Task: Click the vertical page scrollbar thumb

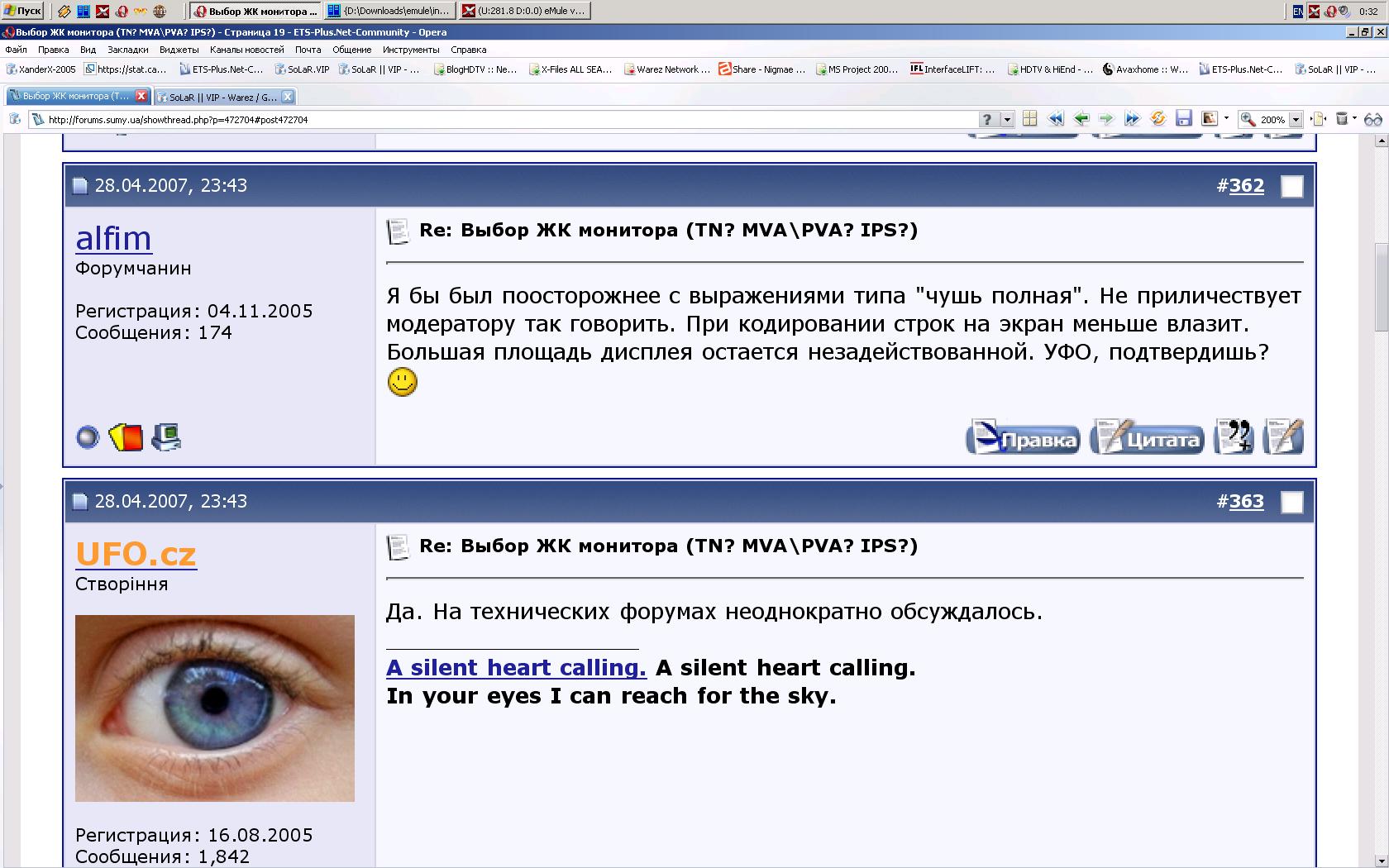Action: (x=1381, y=285)
